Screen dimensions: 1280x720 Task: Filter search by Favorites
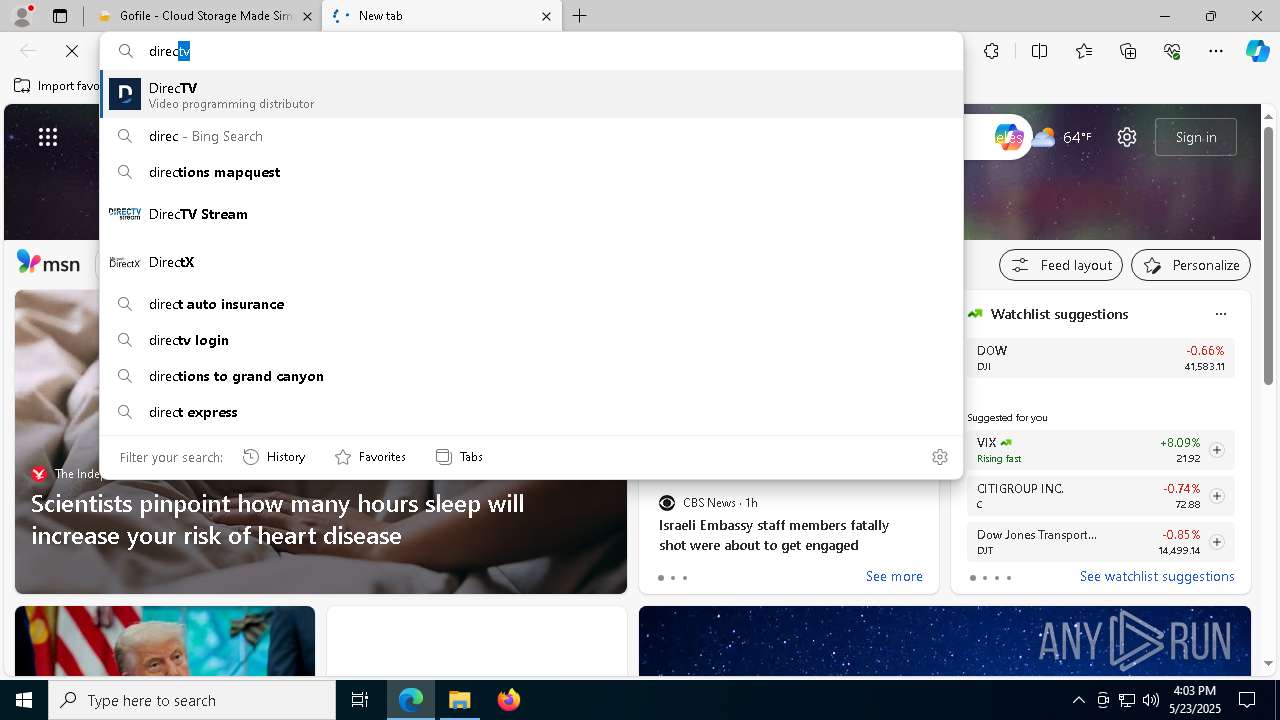370,457
